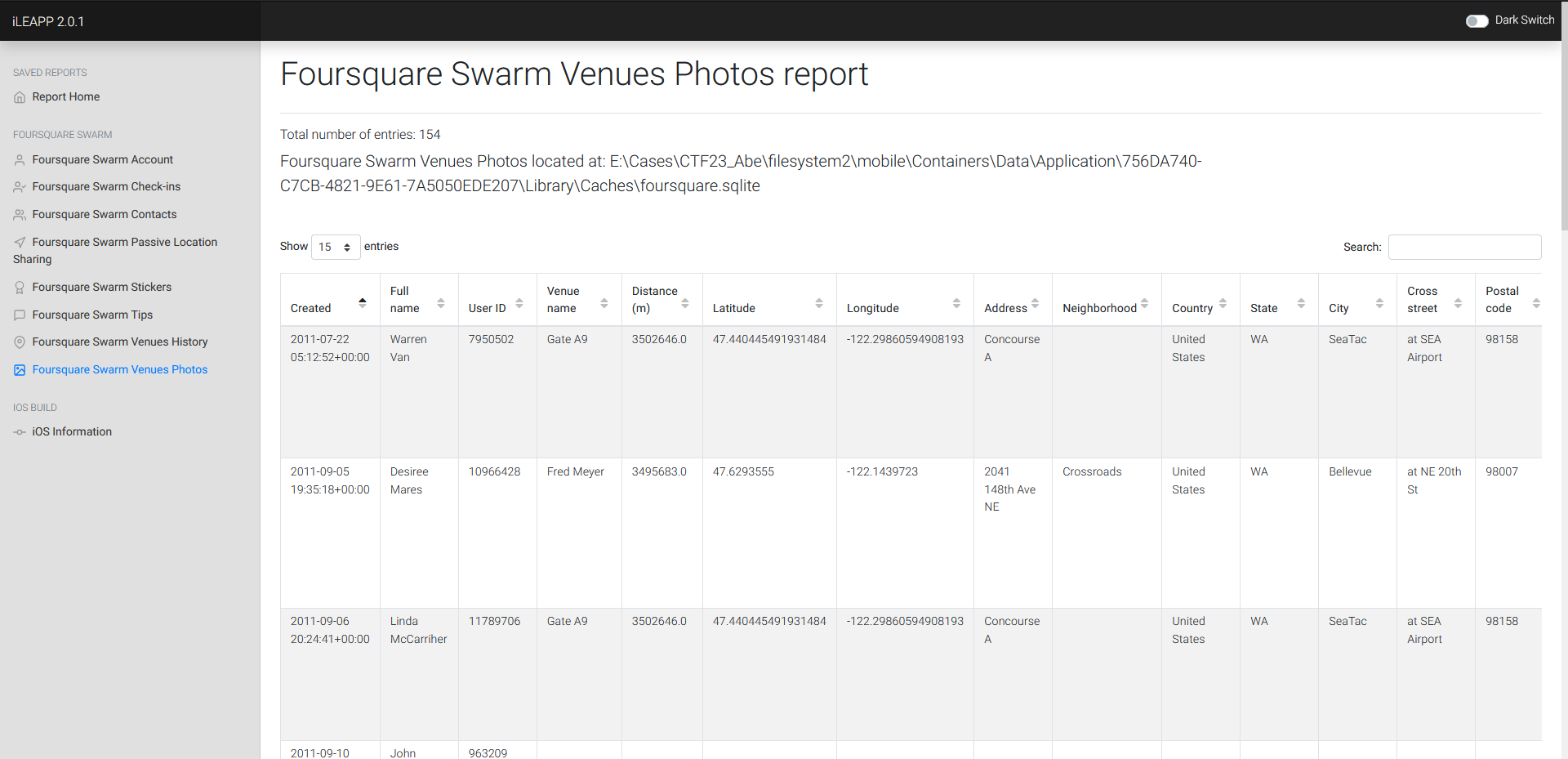
Task: Click the Check-ins user-check icon
Action: click(20, 187)
